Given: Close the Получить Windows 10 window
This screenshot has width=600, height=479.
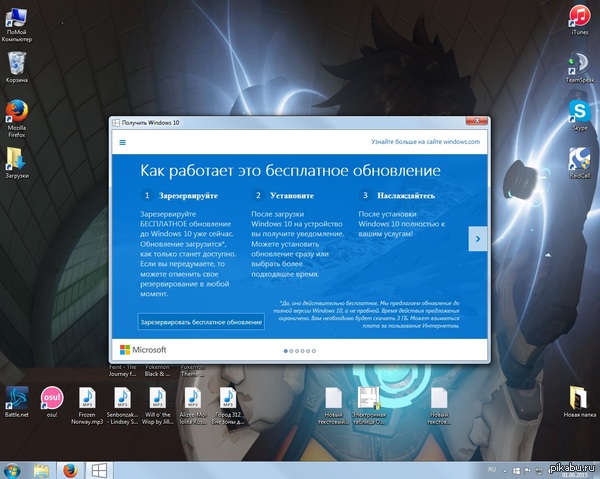Looking at the screenshot, I should [x=477, y=121].
